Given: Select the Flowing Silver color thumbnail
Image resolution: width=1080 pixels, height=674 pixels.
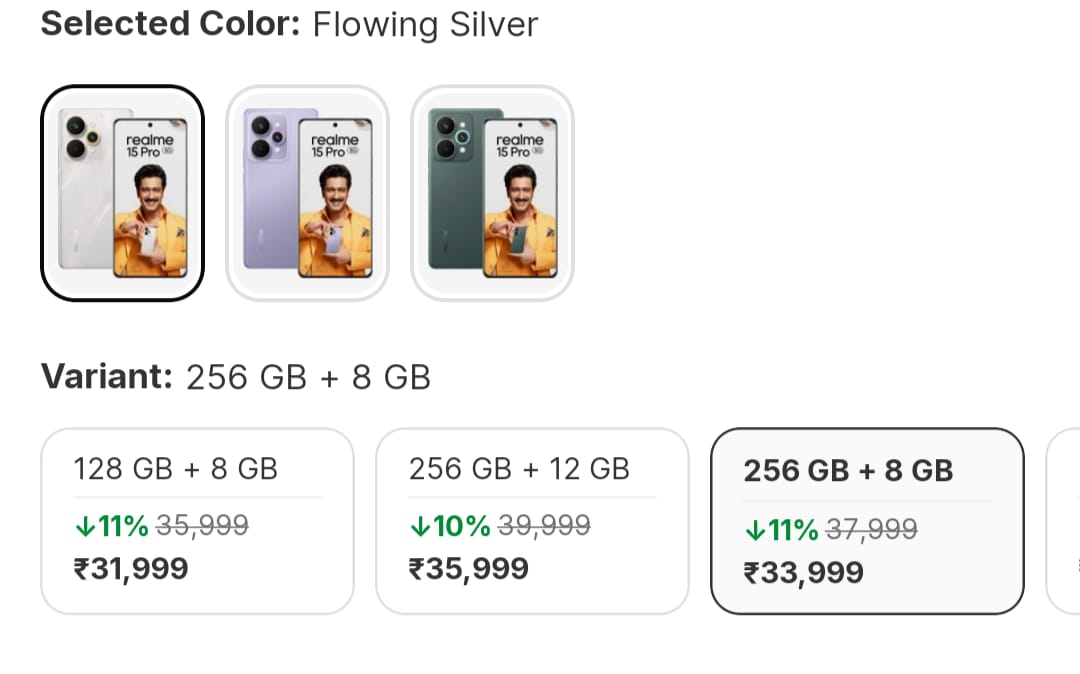Looking at the screenshot, I should [122, 193].
